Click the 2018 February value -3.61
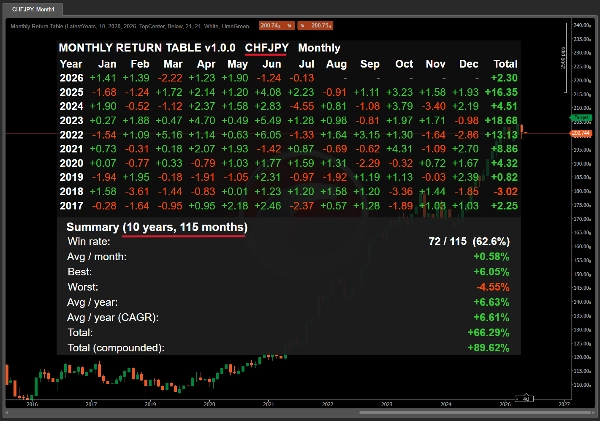The height and width of the screenshot is (421, 600). tap(137, 191)
